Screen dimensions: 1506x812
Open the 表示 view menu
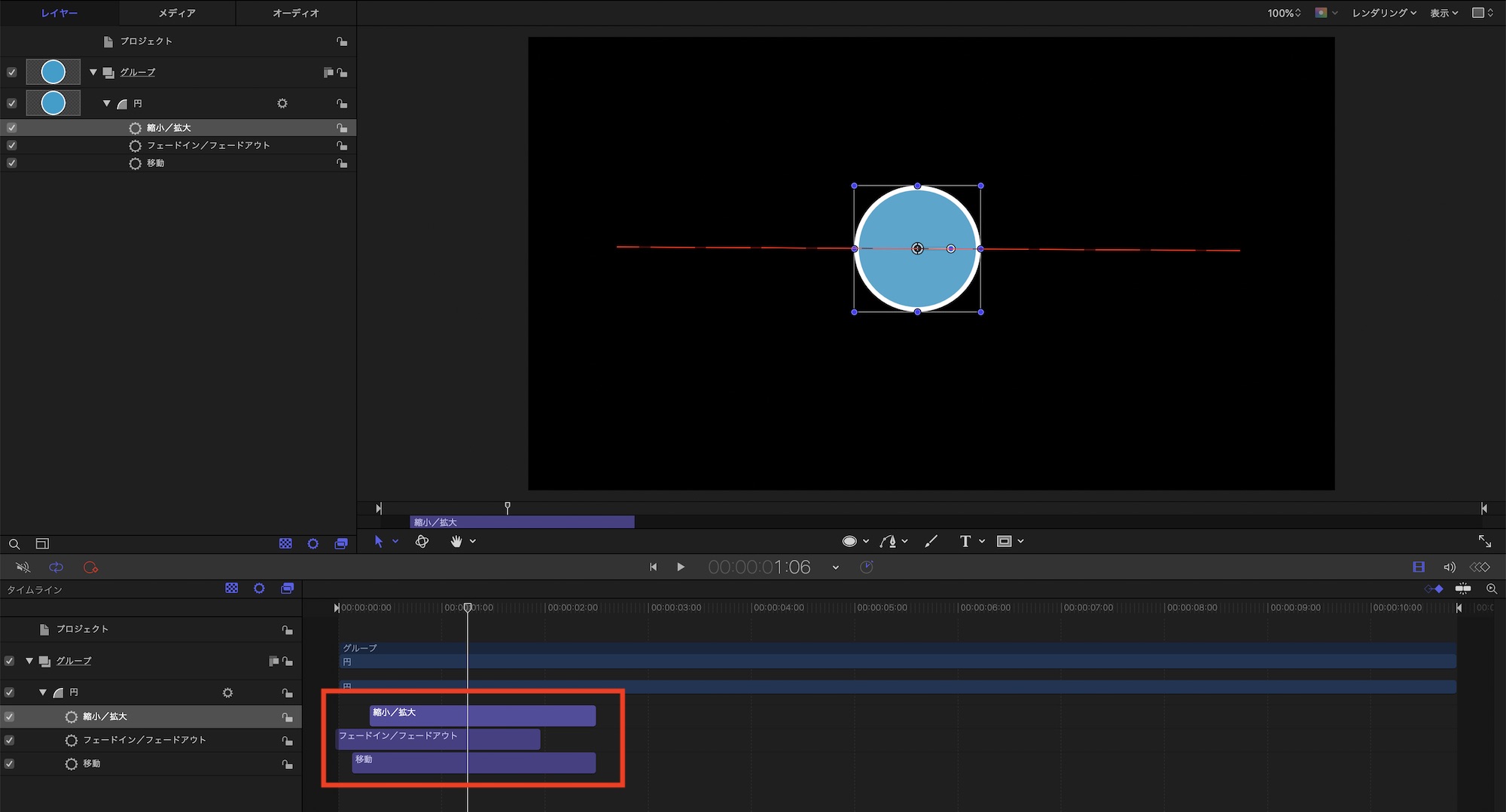(1444, 13)
